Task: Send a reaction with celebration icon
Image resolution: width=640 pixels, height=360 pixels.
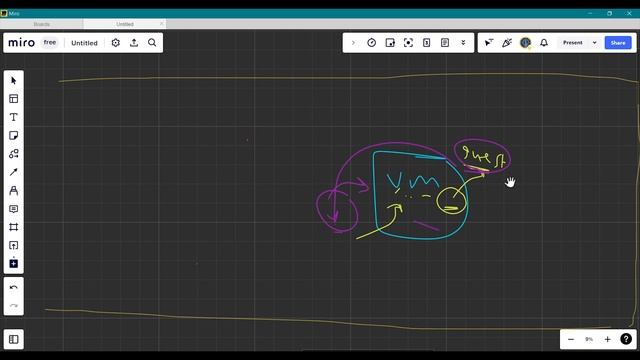Action: (507, 43)
